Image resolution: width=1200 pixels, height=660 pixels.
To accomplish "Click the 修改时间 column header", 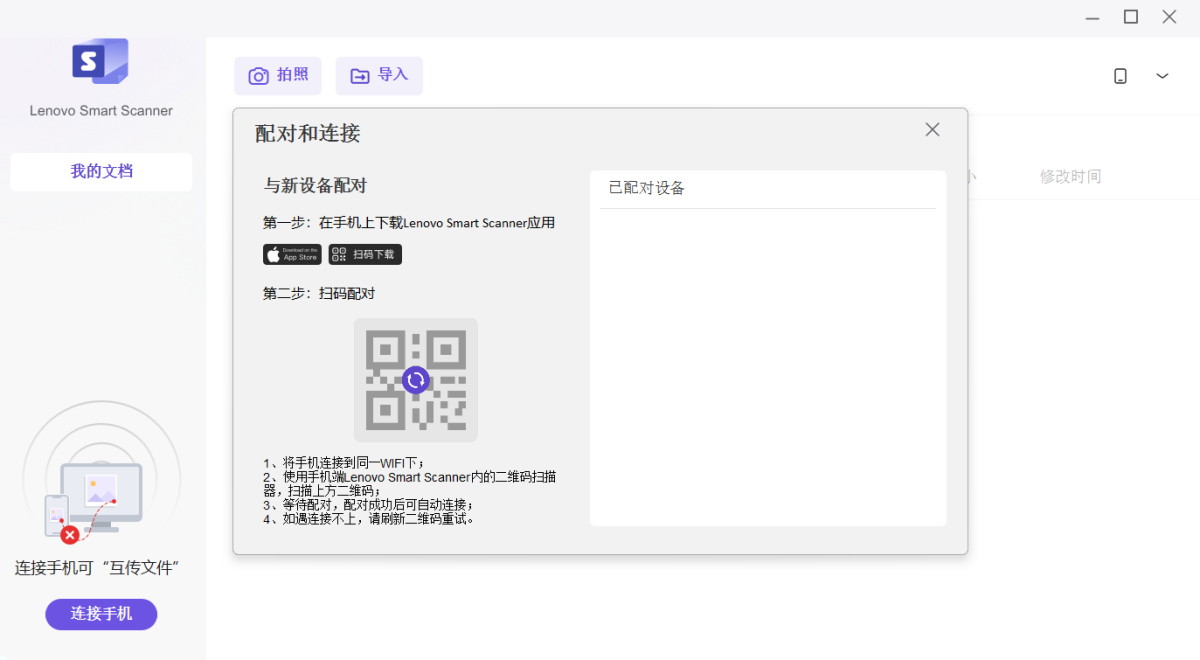I will tap(1070, 177).
